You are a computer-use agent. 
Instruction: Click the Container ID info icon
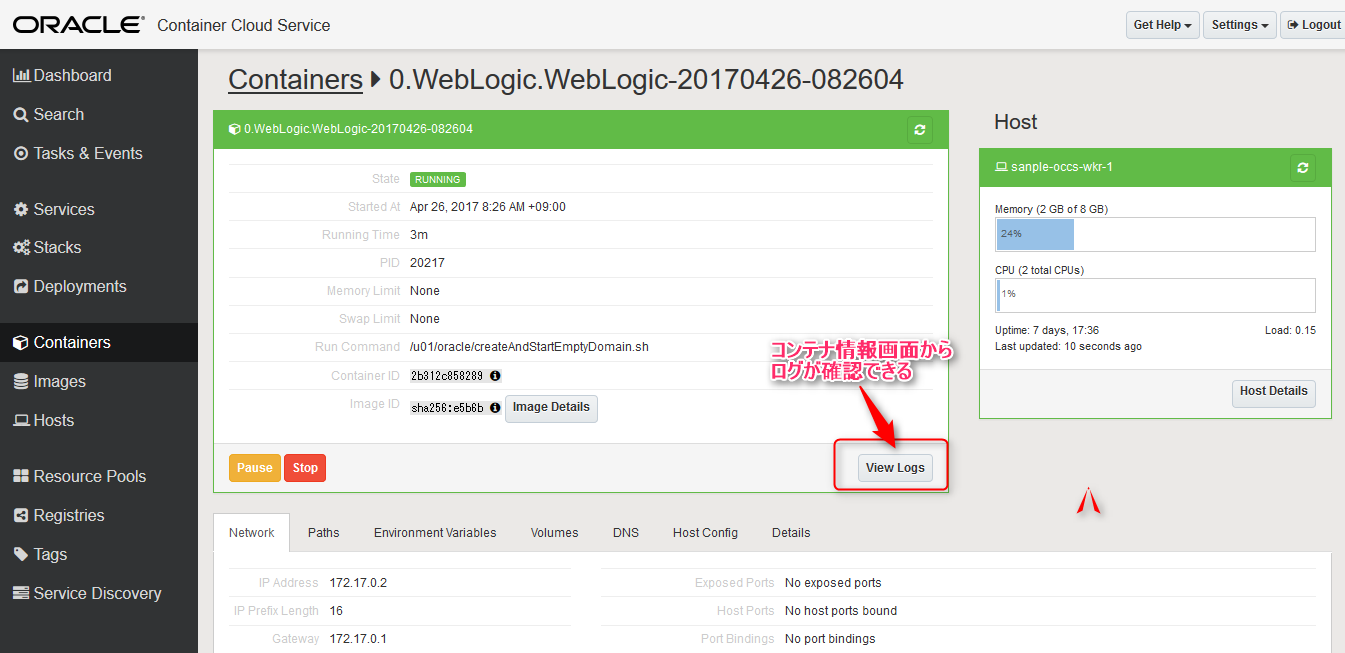495,376
